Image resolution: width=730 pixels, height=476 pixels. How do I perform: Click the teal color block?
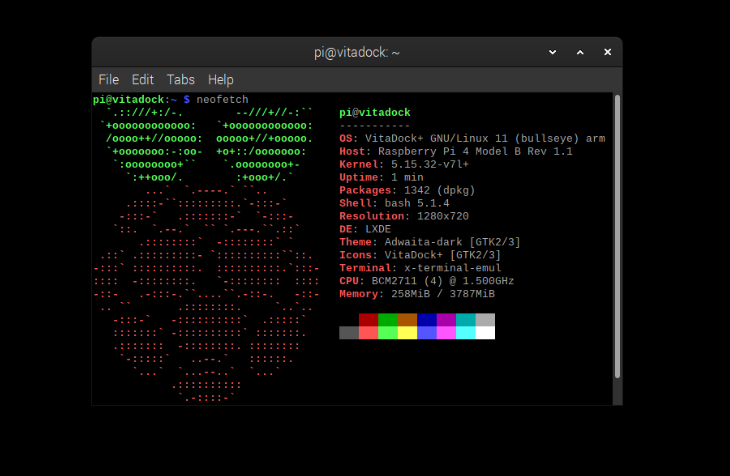466,320
